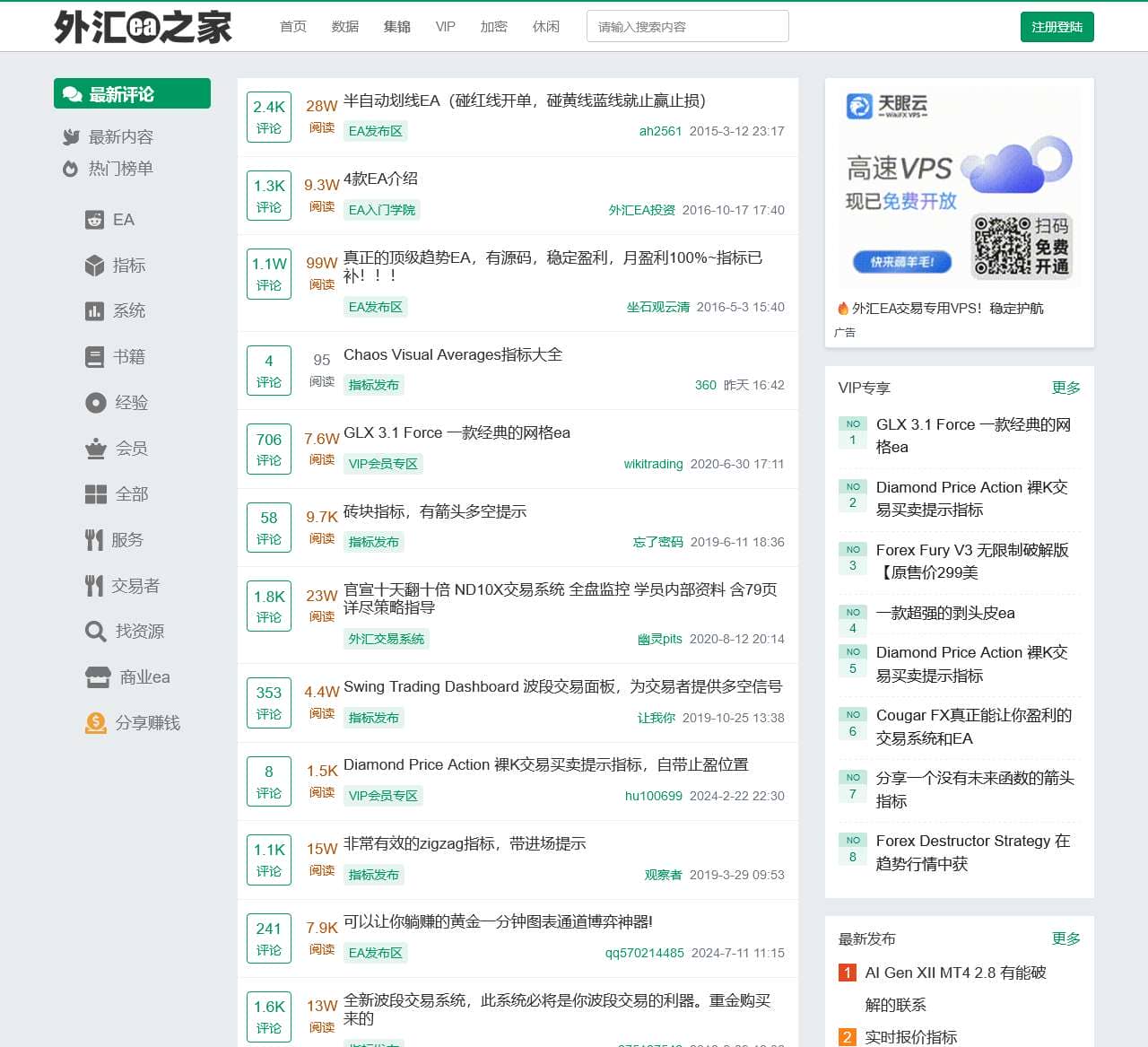
Task: Open the 加密 navigation item
Action: 494,27
